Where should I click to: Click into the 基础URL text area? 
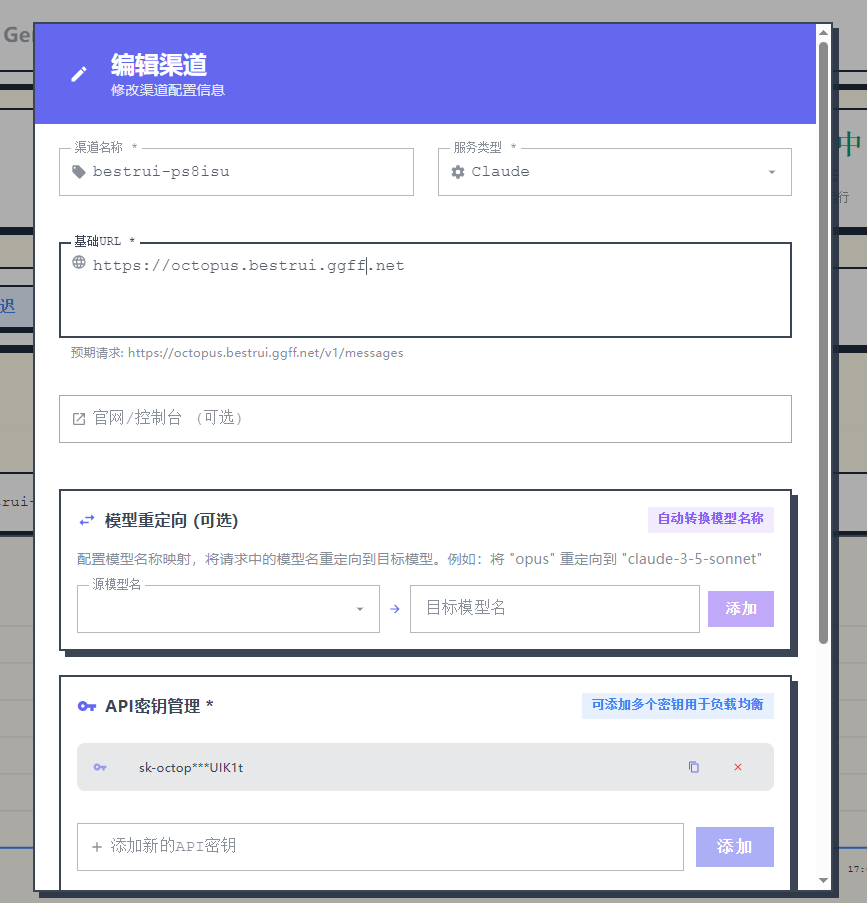[x=425, y=290]
